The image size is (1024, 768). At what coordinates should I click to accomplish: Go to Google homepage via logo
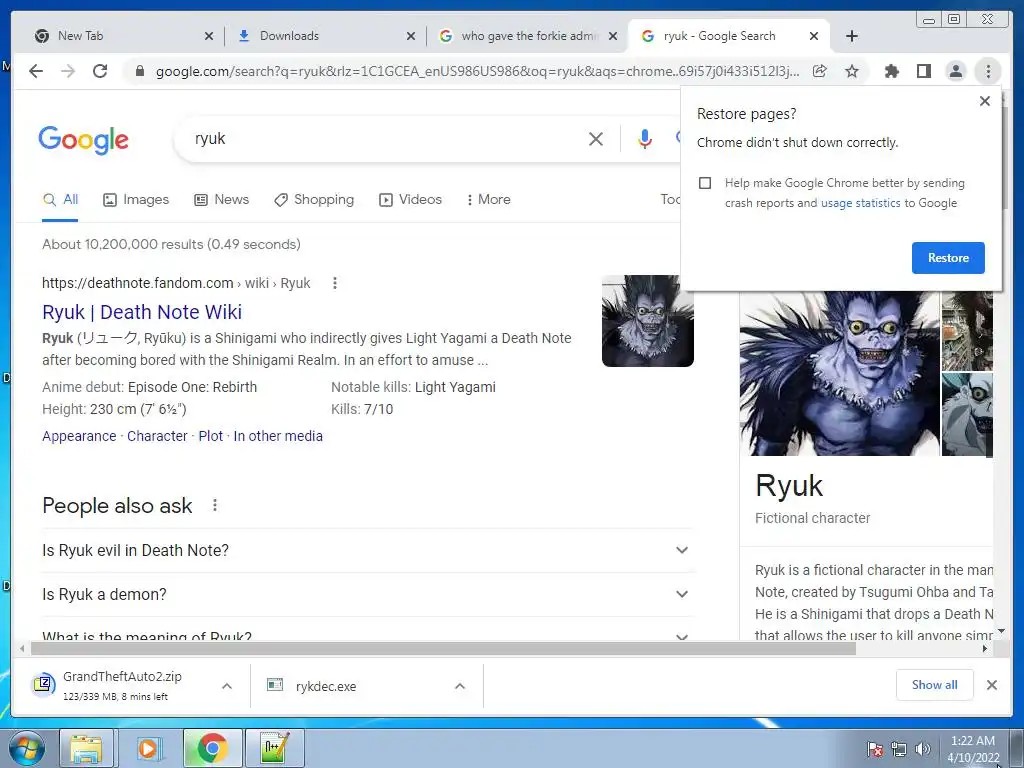pos(84,140)
